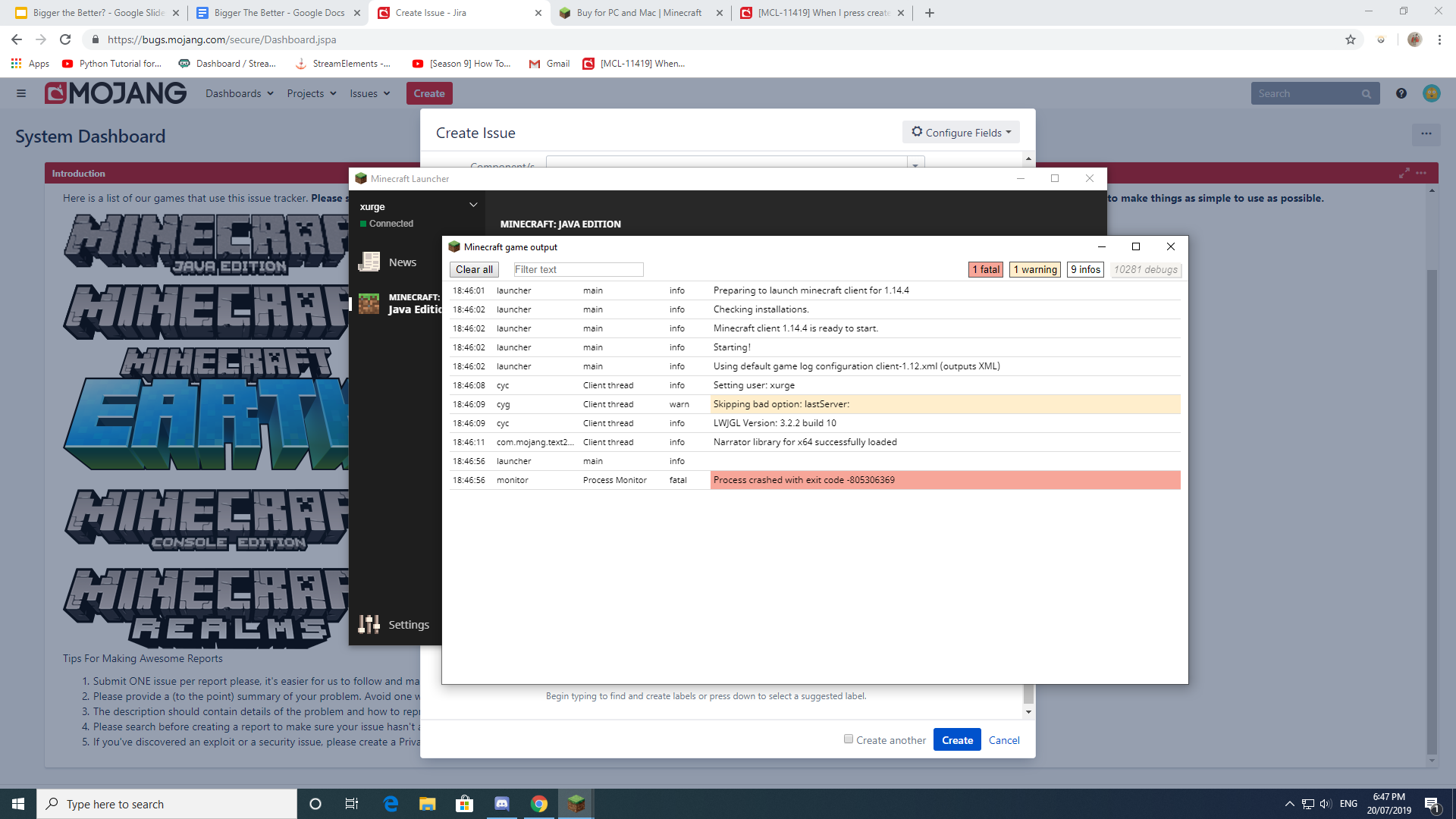
Task: Click the Filter text input field
Action: point(578,269)
